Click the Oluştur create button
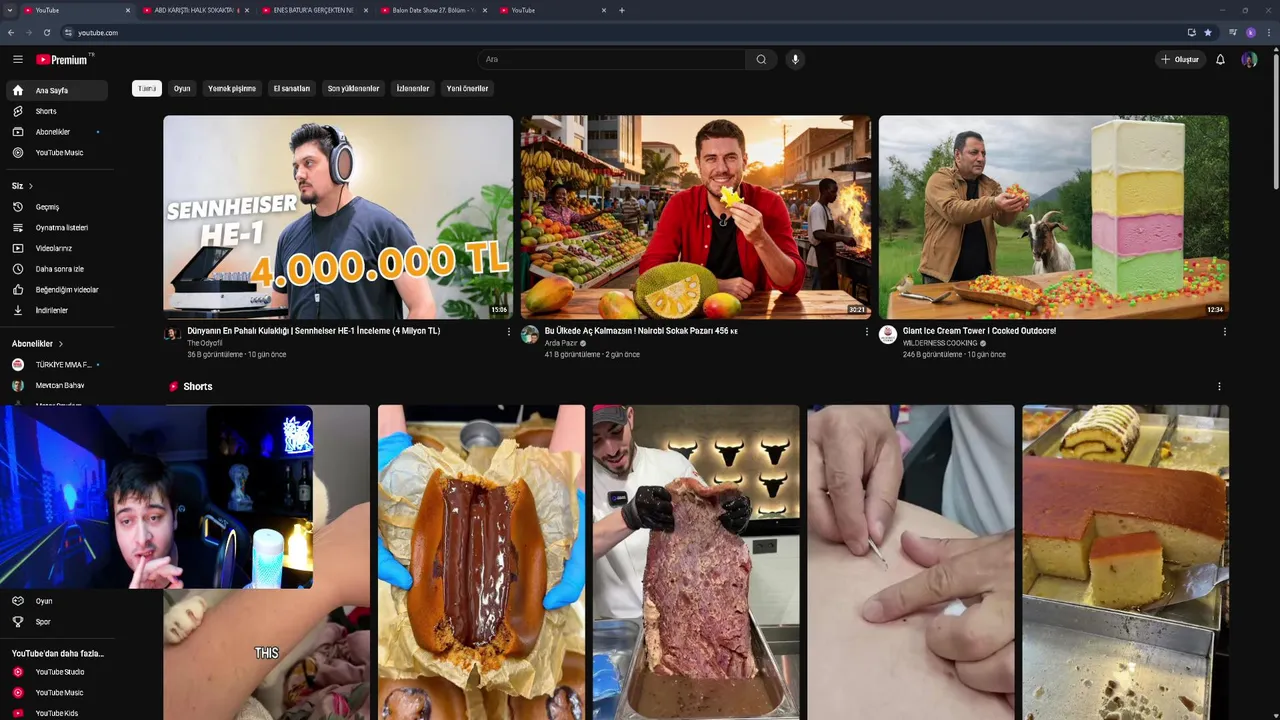The height and width of the screenshot is (720, 1280). tap(1180, 59)
